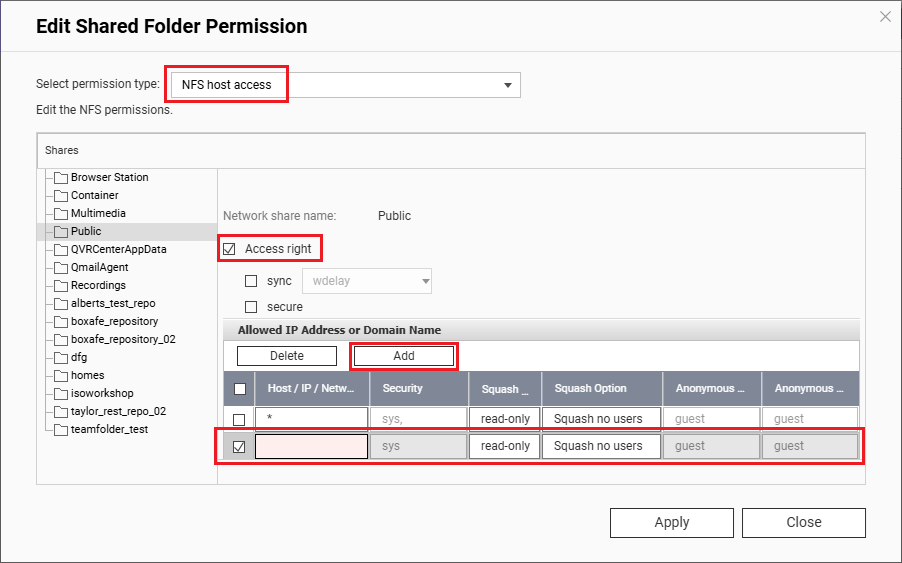Click the empty Host/IP input field

click(311, 446)
